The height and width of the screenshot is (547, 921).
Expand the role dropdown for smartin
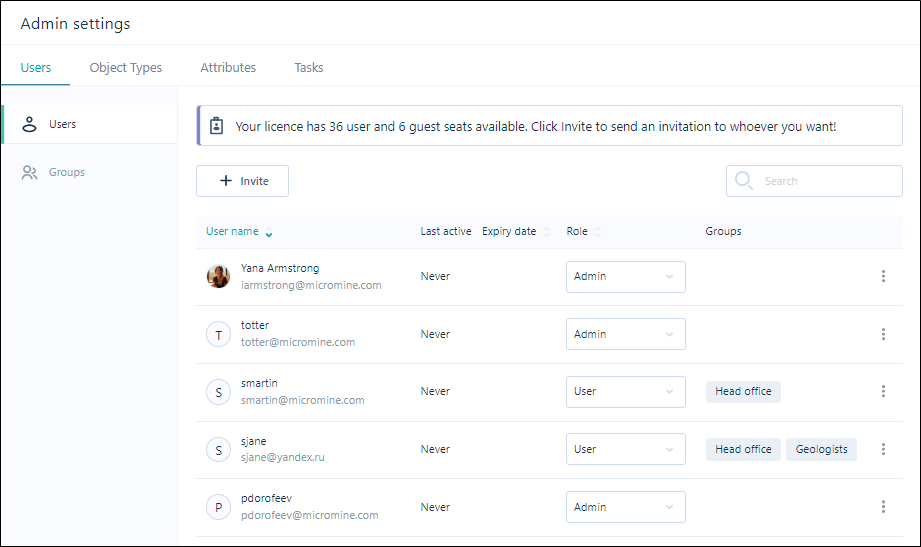click(x=626, y=391)
